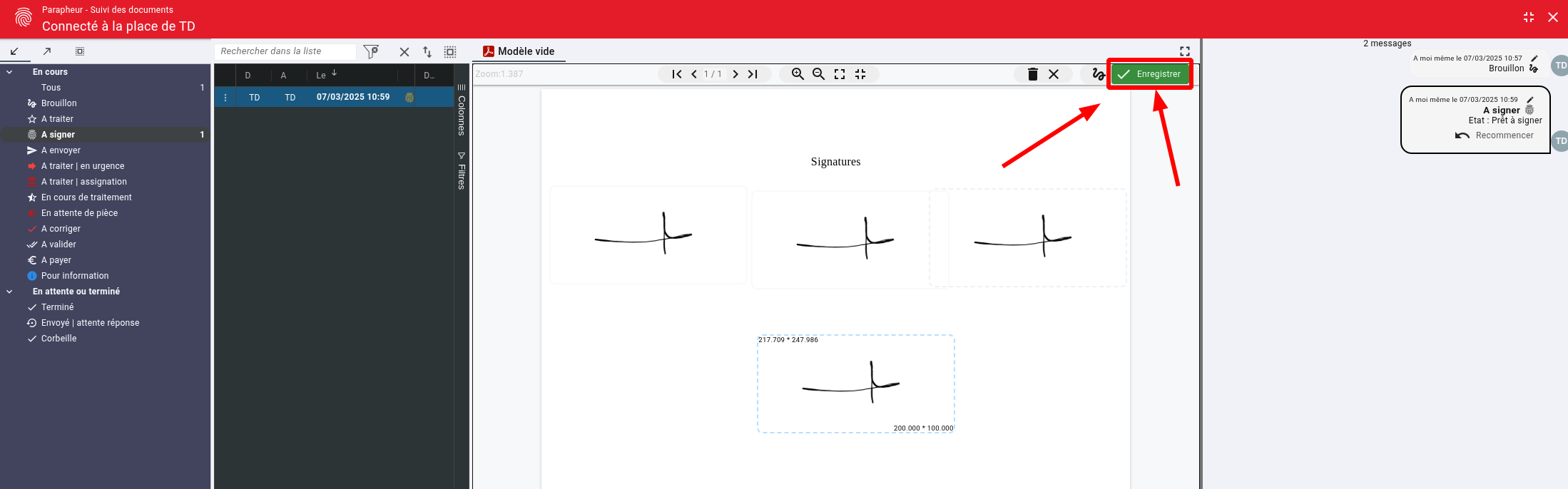This screenshot has height=489, width=1568.
Task: Click the scribble icon next to Brouillon message
Action: (1534, 68)
